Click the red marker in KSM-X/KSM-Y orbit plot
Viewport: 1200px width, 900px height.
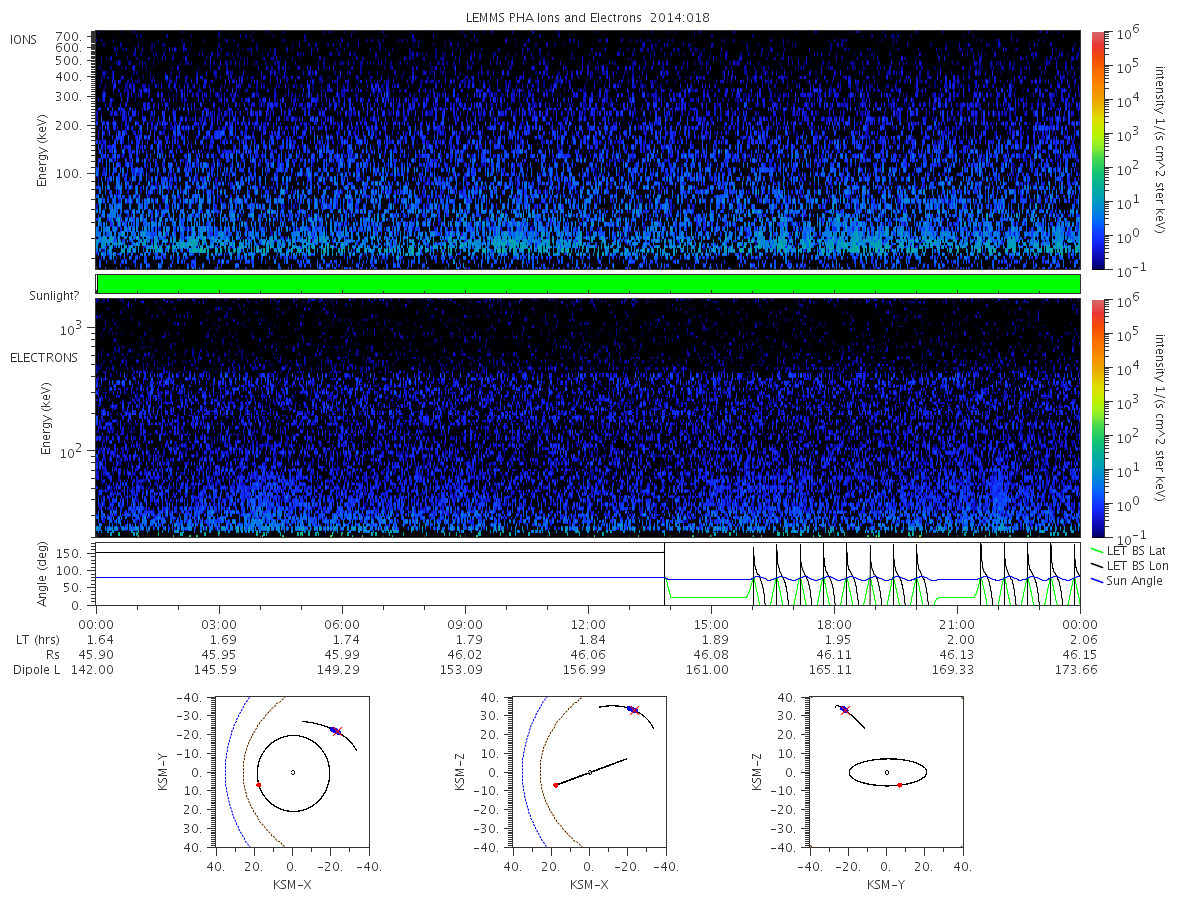click(x=258, y=785)
